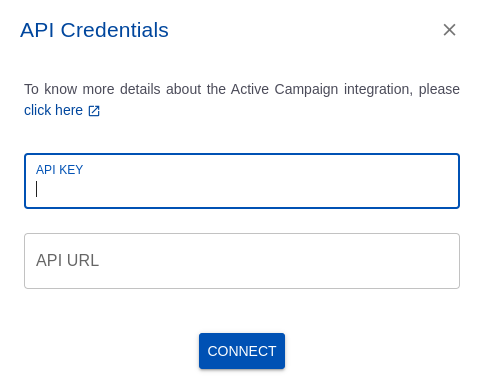Place cursor inside the highlighted API KEY box
484x391 pixels.
tap(242, 181)
